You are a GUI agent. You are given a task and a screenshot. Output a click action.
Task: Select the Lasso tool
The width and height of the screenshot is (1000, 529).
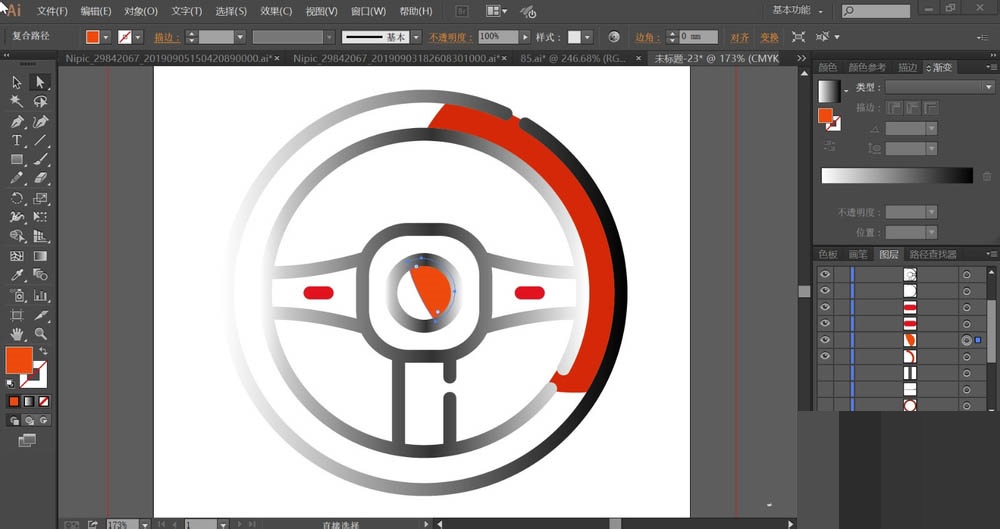coord(40,101)
